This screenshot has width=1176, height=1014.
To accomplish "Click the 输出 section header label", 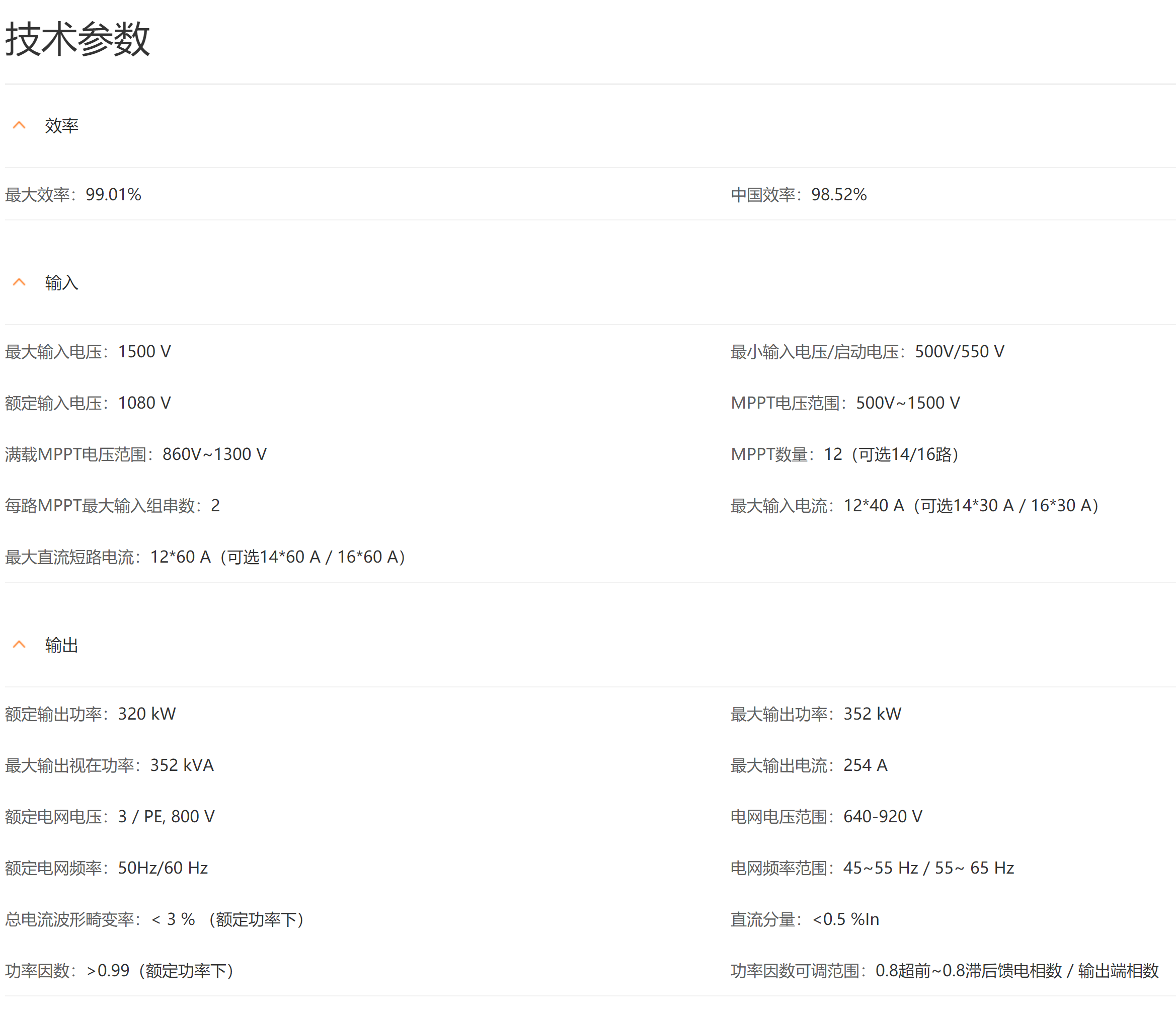I will pos(61,645).
